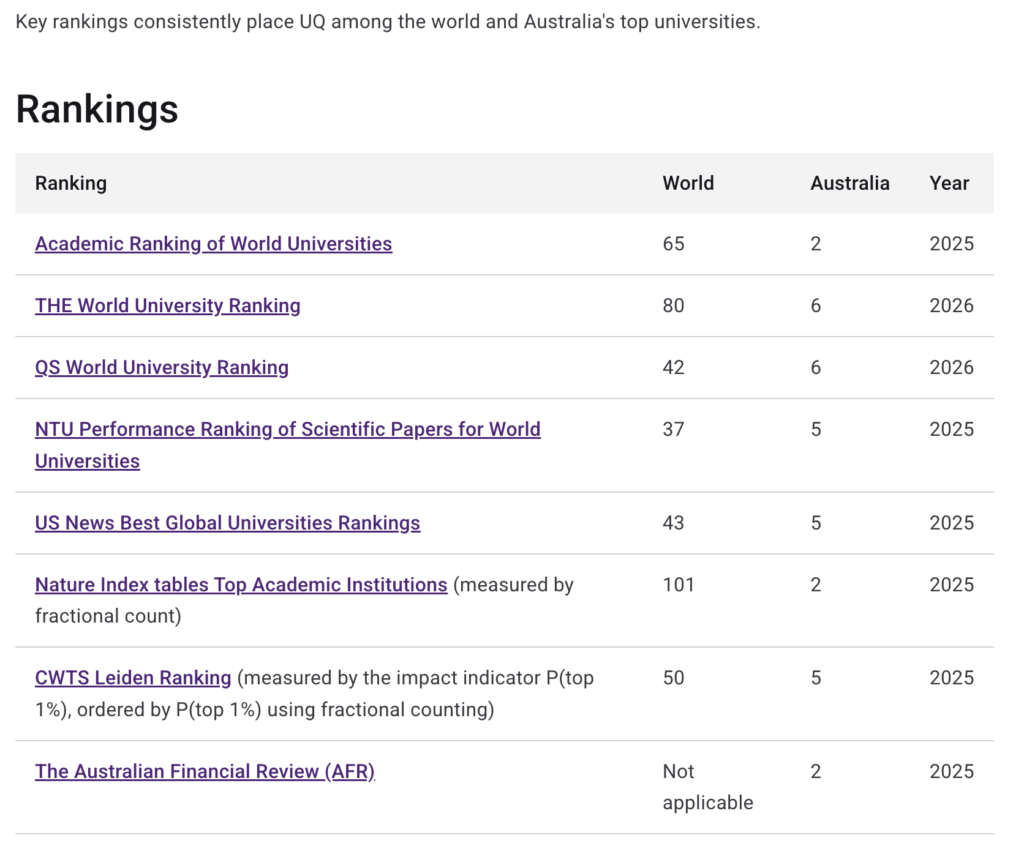Open THE World University Ranking link
Image resolution: width=1024 pixels, height=857 pixels.
167,305
